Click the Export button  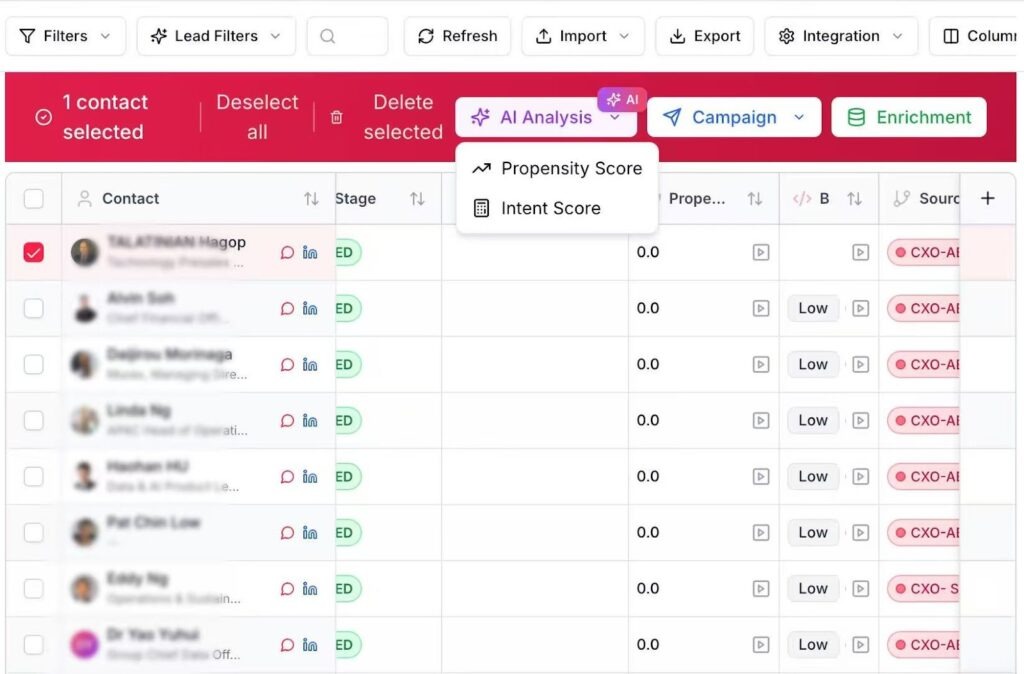pyautogui.click(x=705, y=36)
